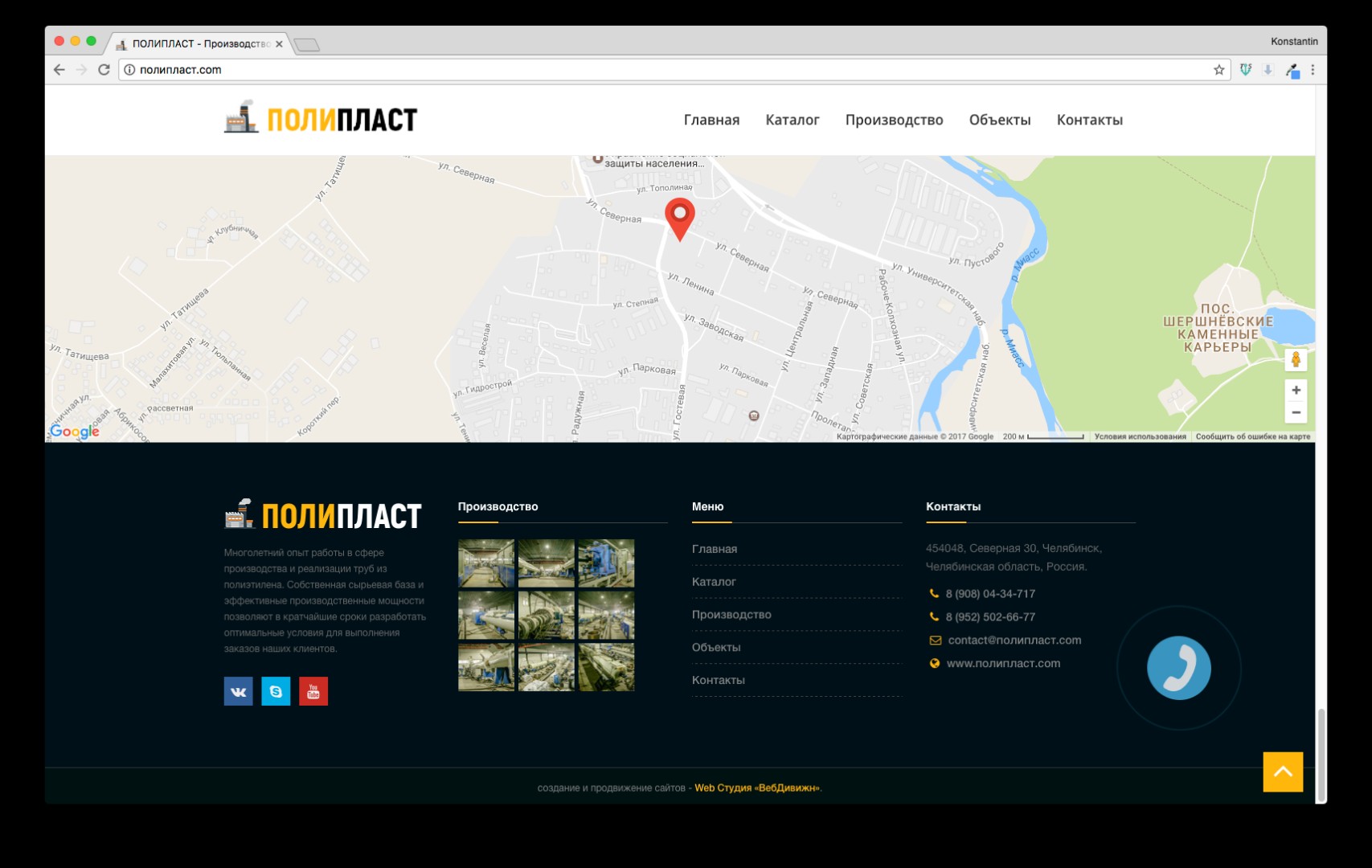Open Каталог in top navigation
The image size is (1372, 868).
(x=792, y=120)
